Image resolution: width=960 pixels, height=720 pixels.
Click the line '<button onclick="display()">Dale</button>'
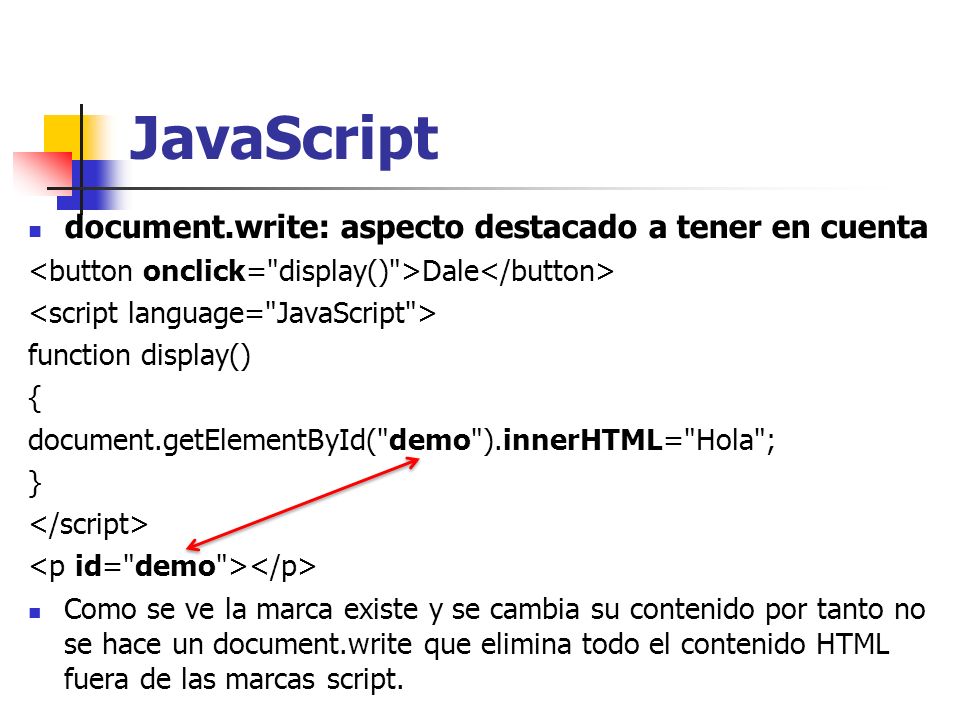point(321,271)
